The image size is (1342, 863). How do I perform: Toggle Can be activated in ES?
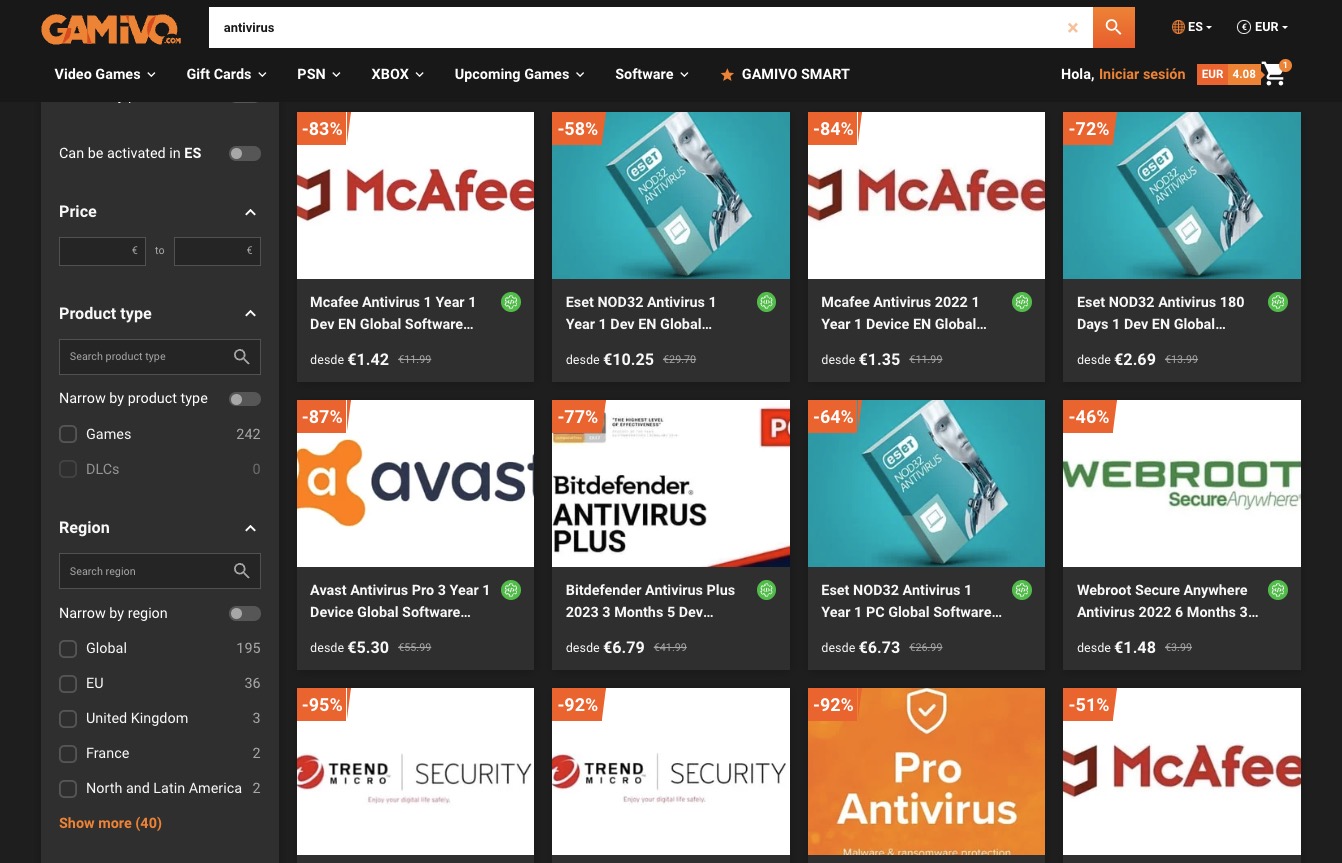245,153
